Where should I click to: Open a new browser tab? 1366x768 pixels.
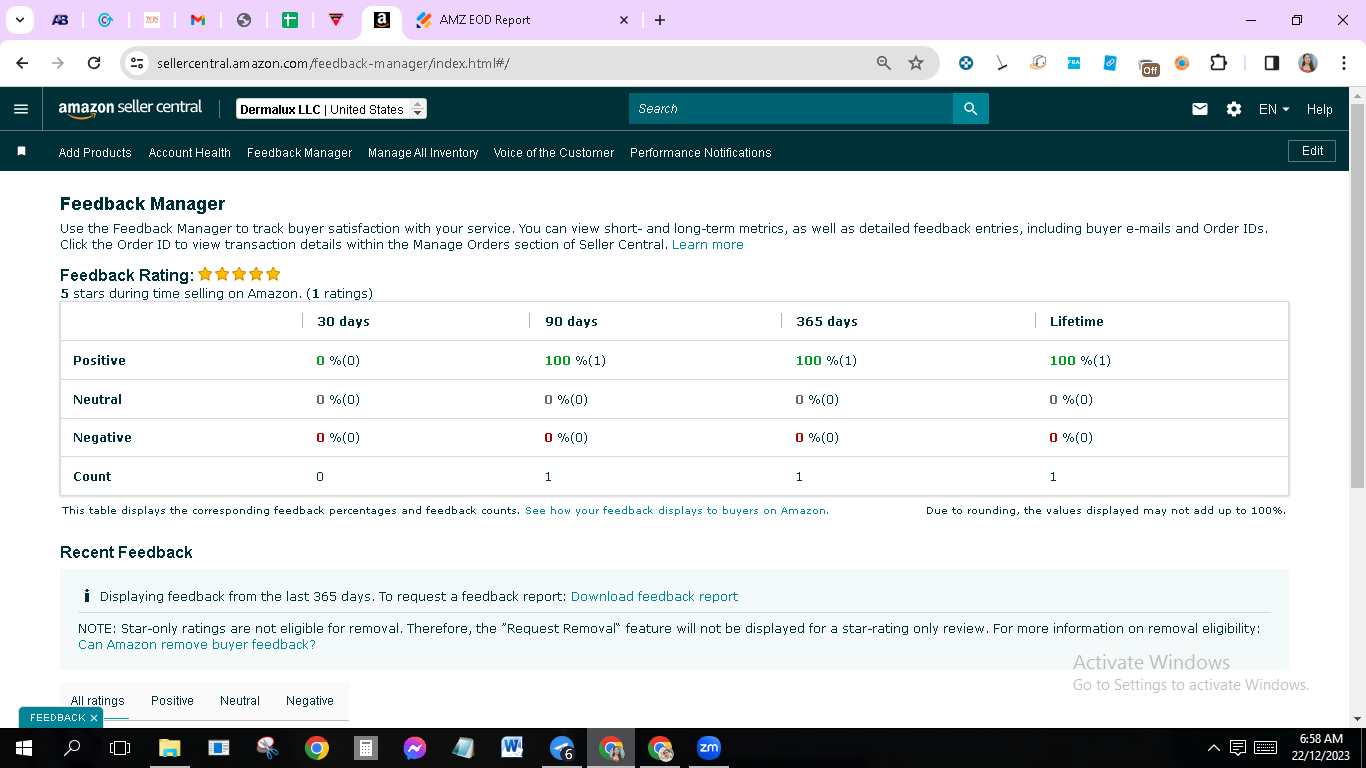click(660, 20)
